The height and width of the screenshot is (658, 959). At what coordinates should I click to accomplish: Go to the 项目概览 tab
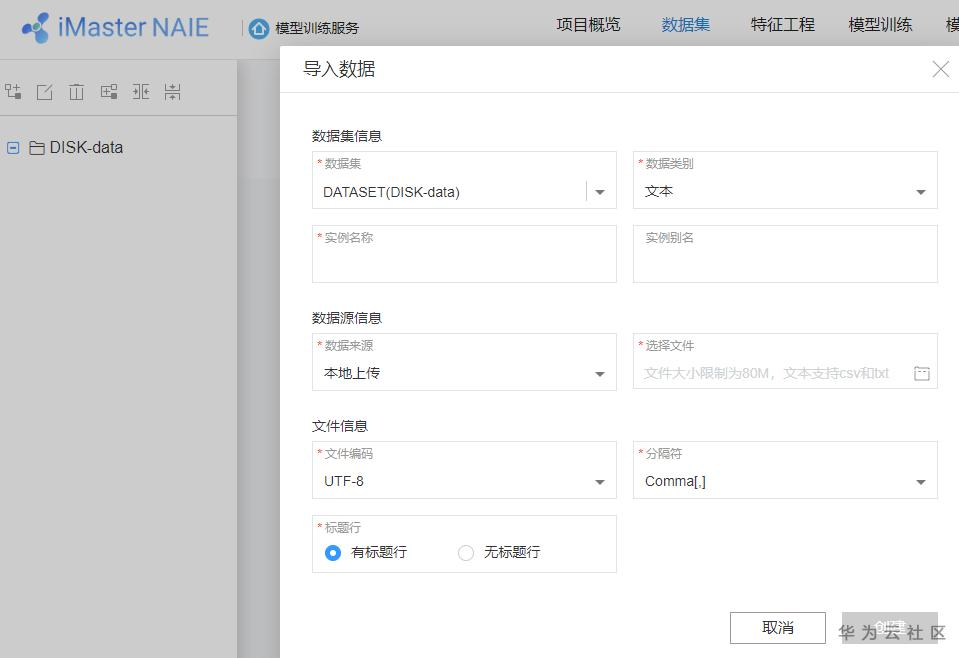click(x=588, y=25)
